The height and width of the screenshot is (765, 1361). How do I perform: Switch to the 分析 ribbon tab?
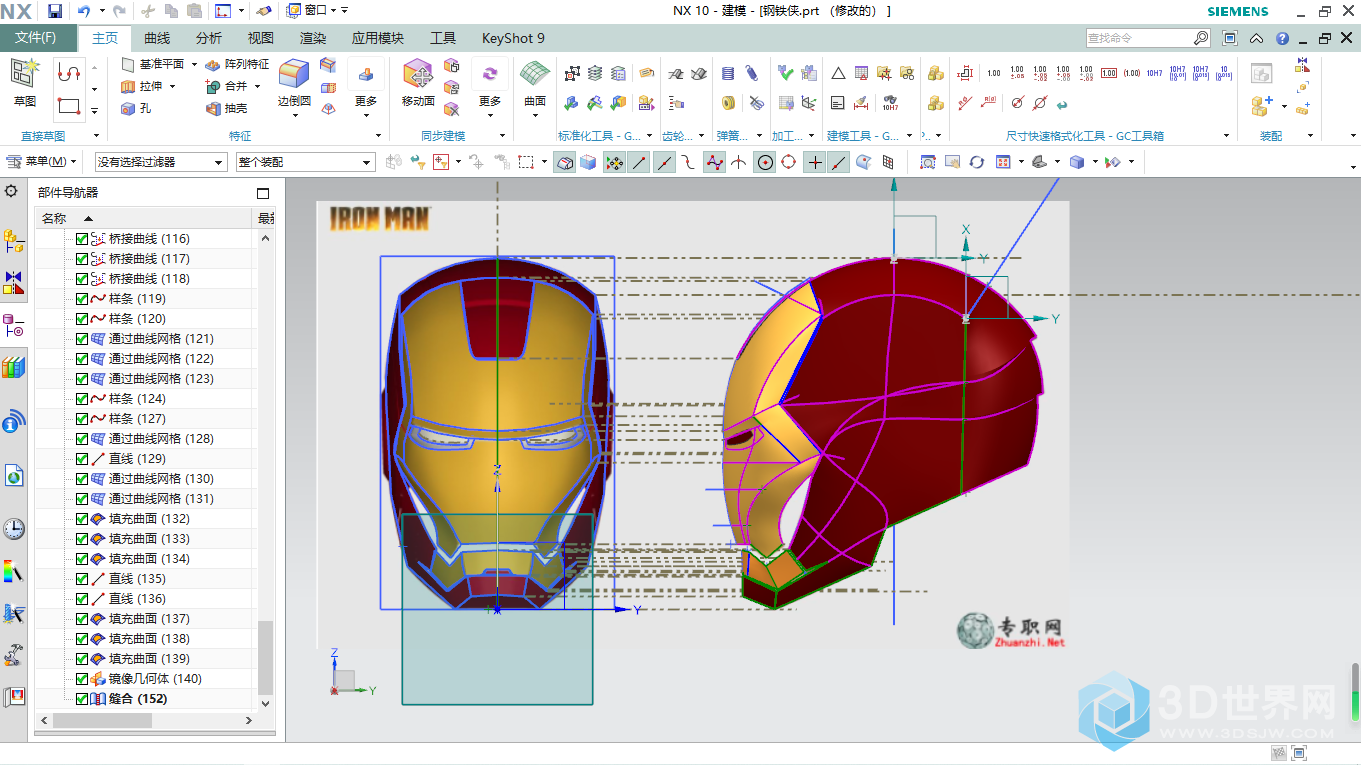[209, 38]
